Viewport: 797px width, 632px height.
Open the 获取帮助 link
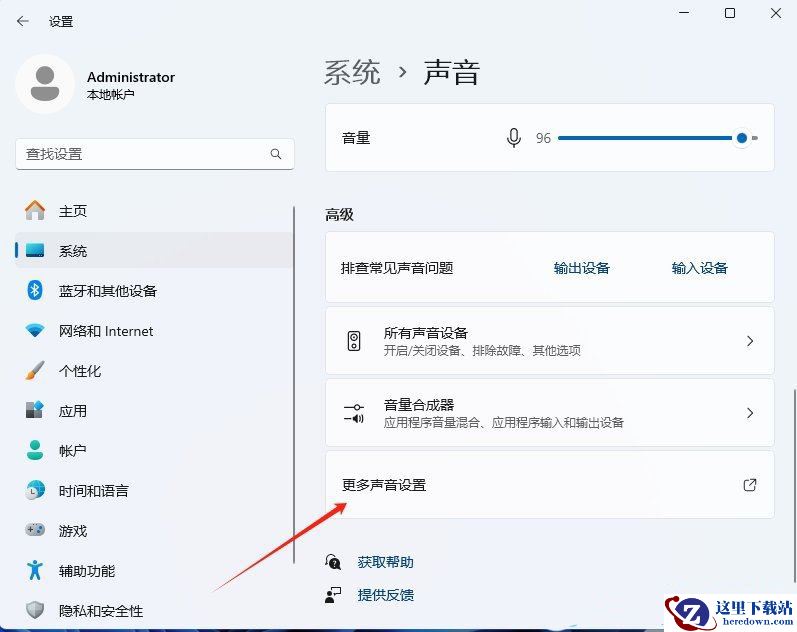point(385,562)
